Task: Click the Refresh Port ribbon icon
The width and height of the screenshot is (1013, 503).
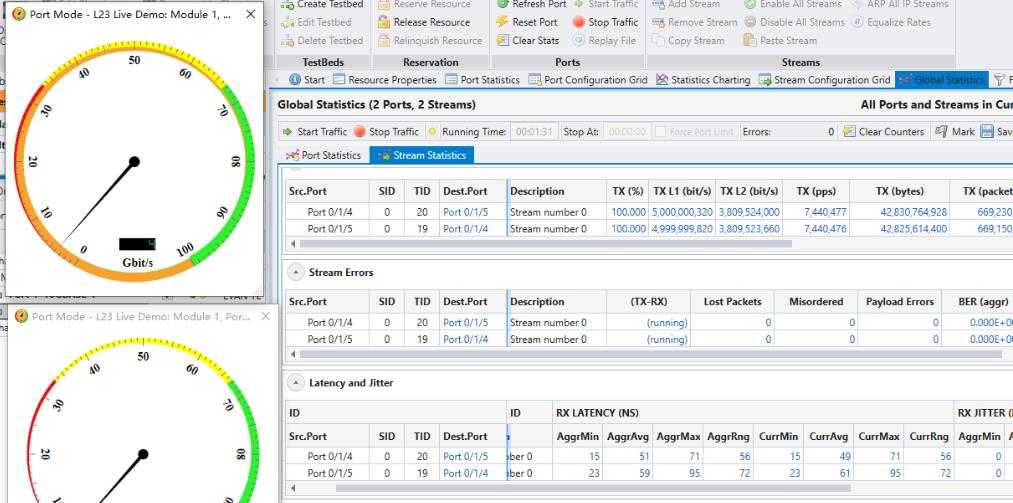Action: coord(503,4)
